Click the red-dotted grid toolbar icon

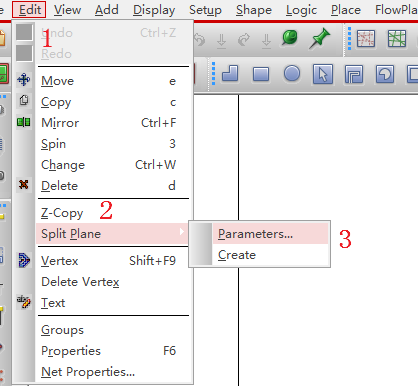tap(366, 38)
